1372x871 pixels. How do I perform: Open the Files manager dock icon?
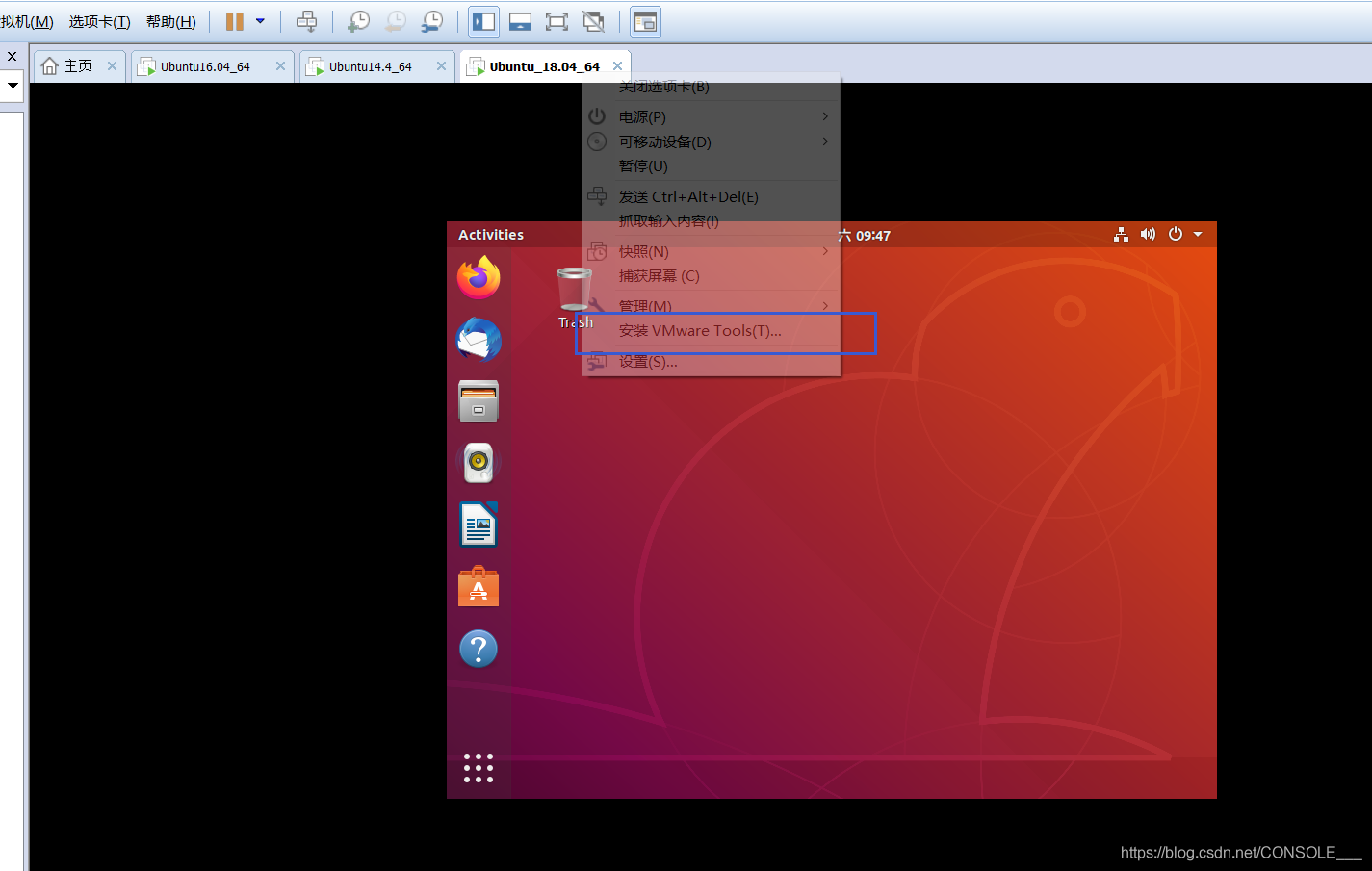(479, 400)
